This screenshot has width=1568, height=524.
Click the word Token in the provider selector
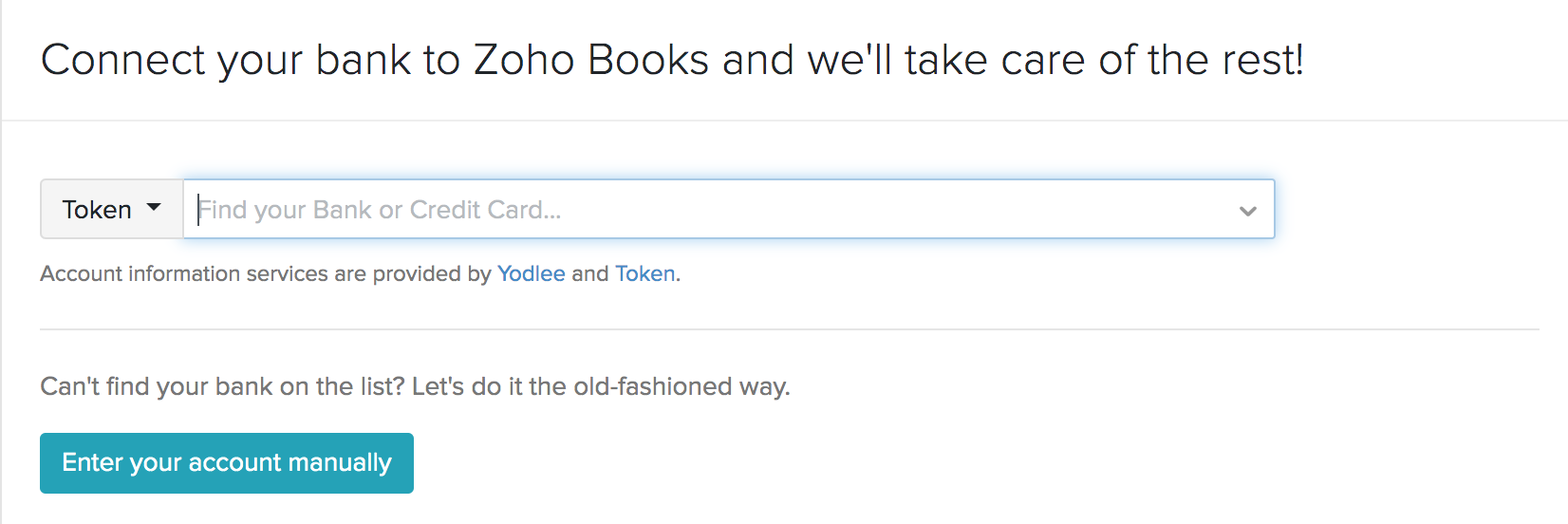pos(97,209)
